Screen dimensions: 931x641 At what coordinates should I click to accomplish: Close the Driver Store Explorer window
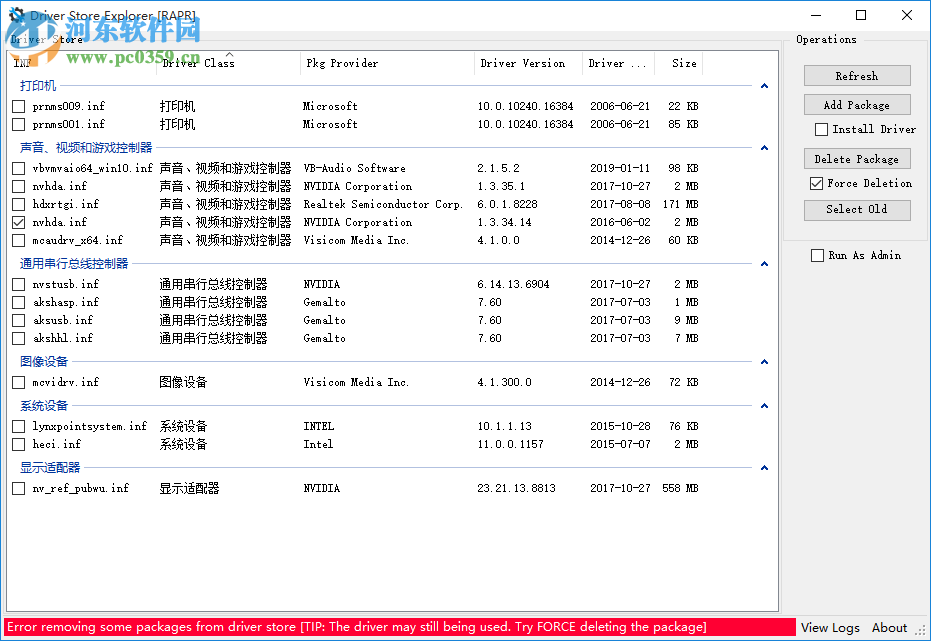(x=907, y=15)
